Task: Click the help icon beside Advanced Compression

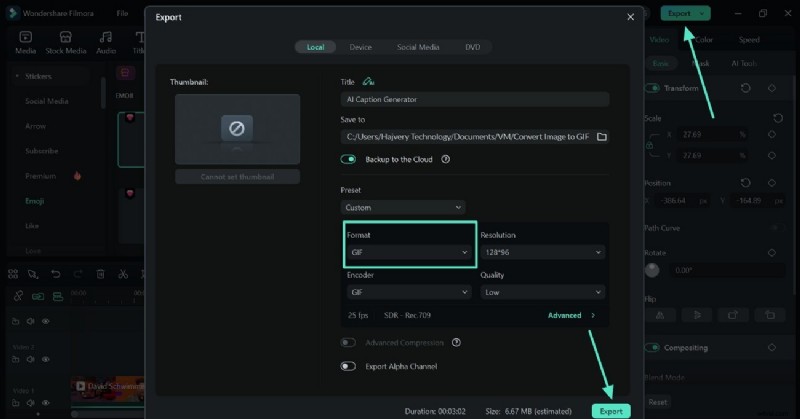Action: [456, 342]
